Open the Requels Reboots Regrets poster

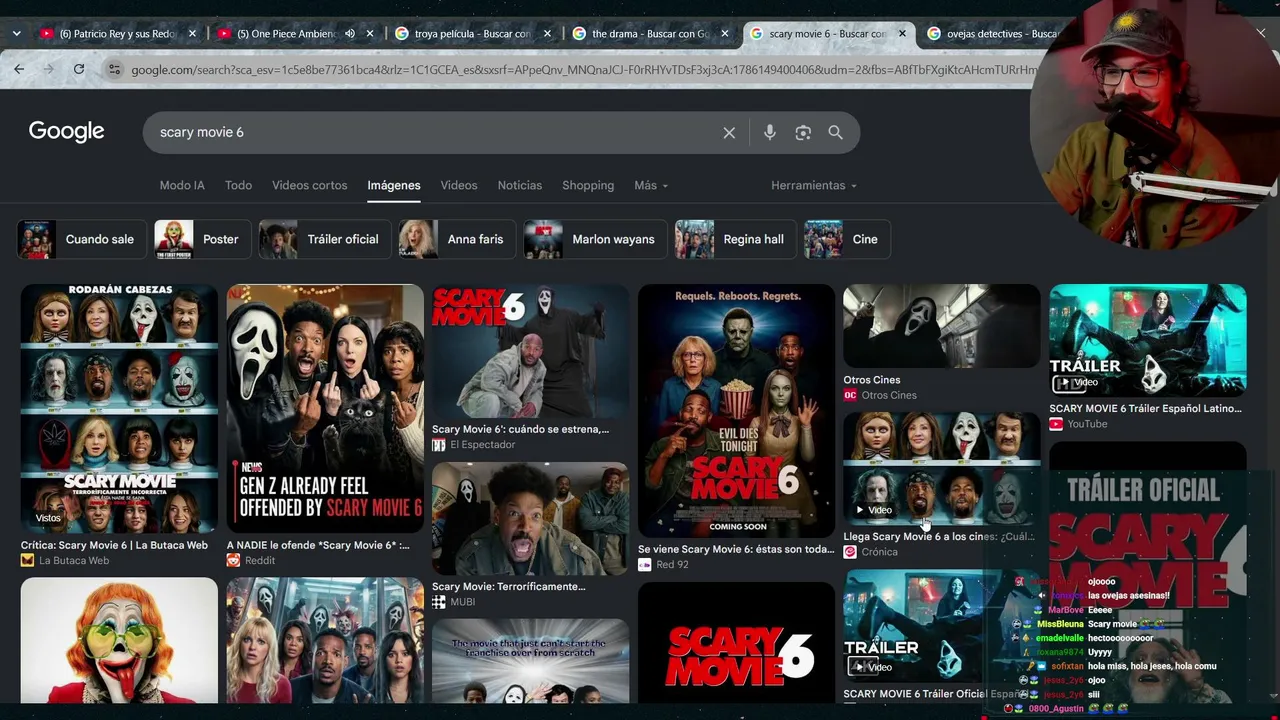pyautogui.click(x=736, y=411)
